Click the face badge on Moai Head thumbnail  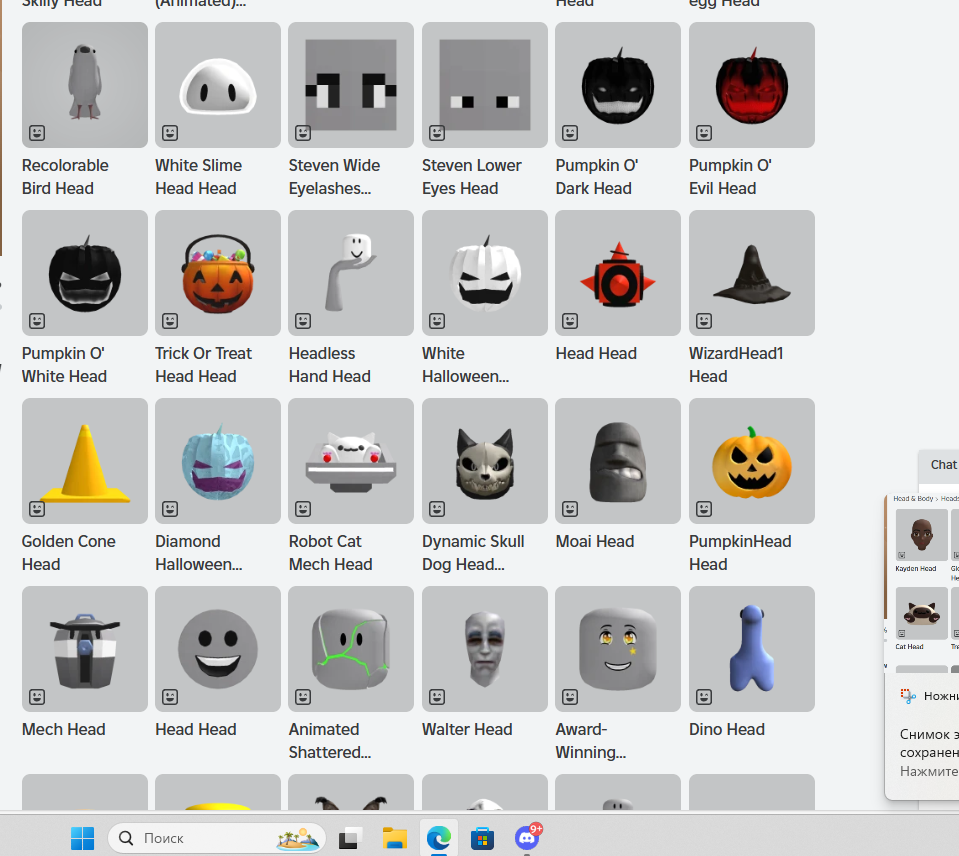coord(570,509)
